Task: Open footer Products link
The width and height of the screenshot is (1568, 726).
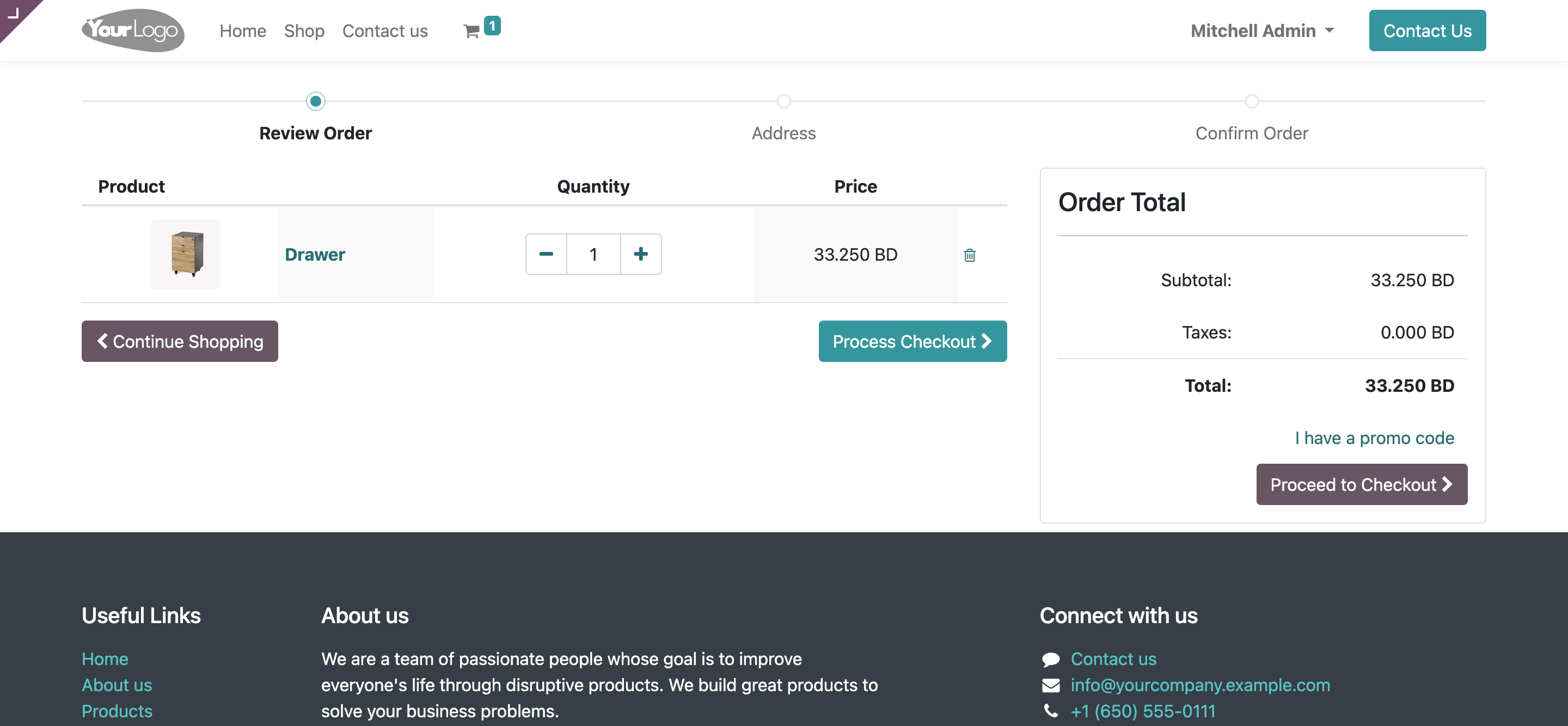Action: (x=117, y=711)
